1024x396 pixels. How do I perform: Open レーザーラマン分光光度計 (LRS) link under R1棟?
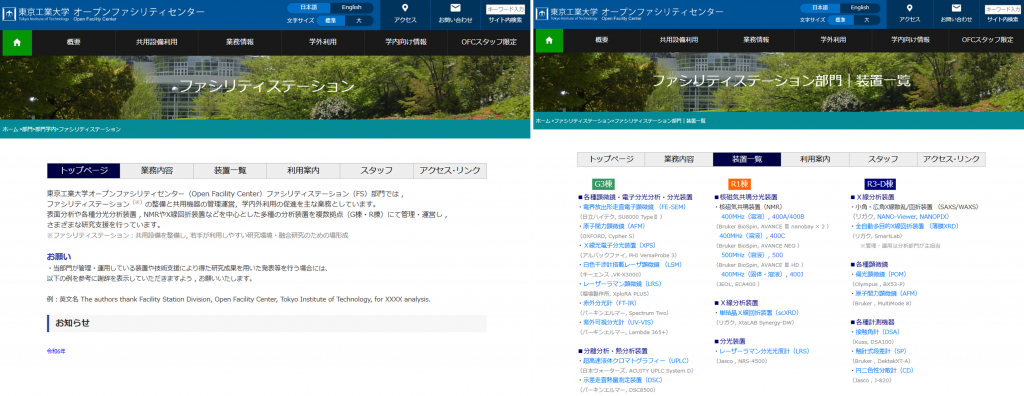[764, 351]
